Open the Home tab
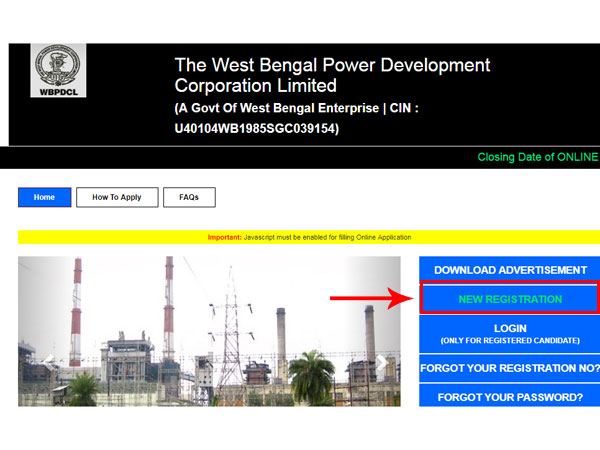 [x=44, y=197]
